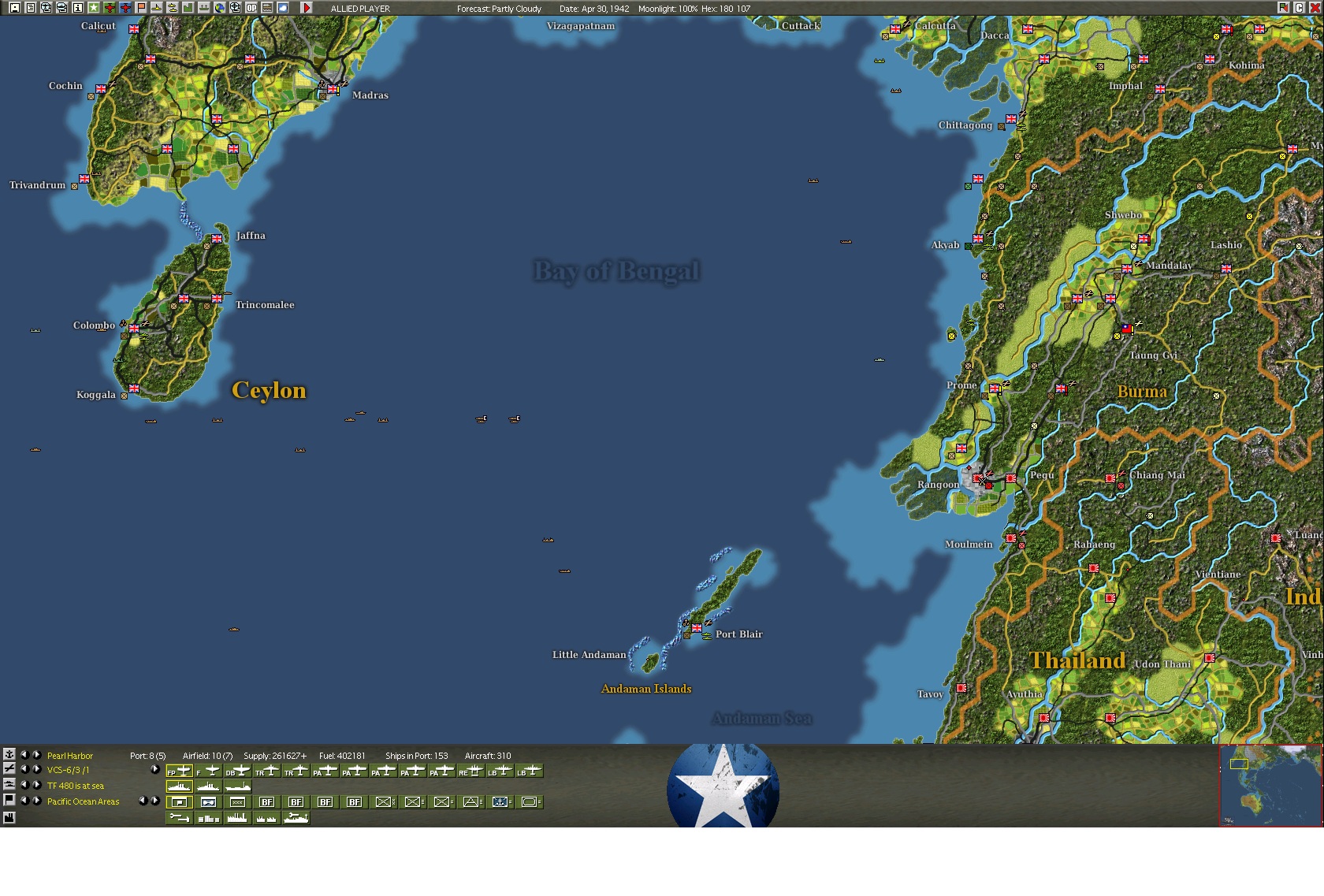Image resolution: width=1324 pixels, height=896 pixels.
Task: Click the "Forecast: Partly Cloudy" status text
Action: pos(499,9)
